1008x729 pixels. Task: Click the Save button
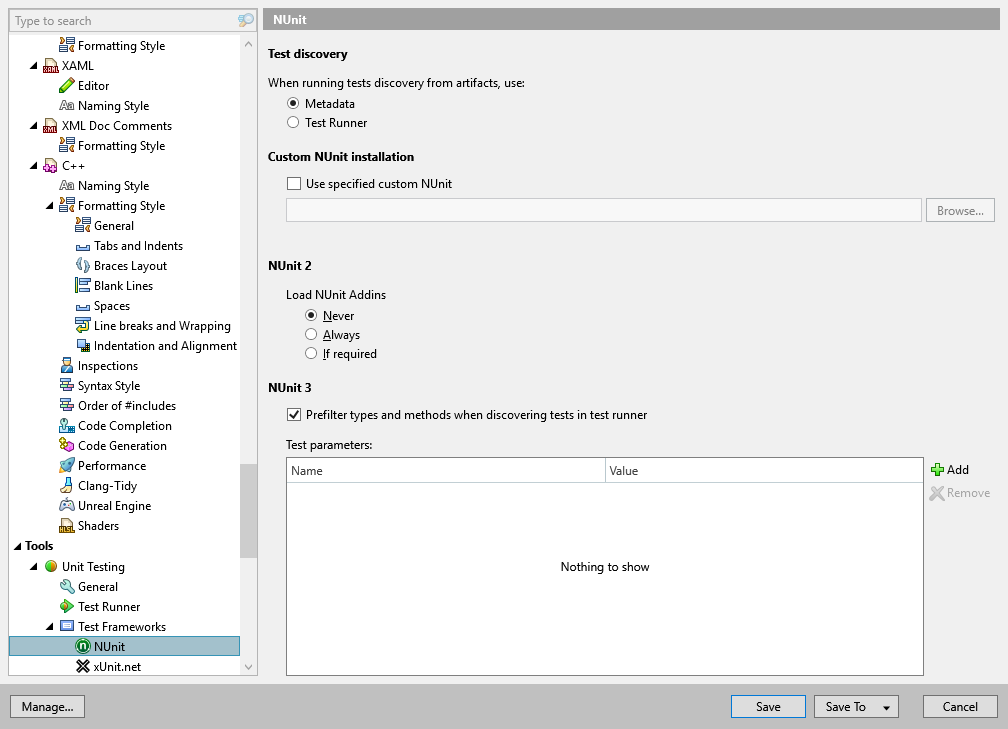click(768, 706)
